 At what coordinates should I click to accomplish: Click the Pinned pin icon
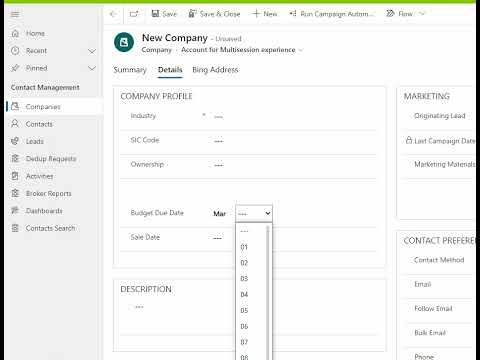click(15, 68)
